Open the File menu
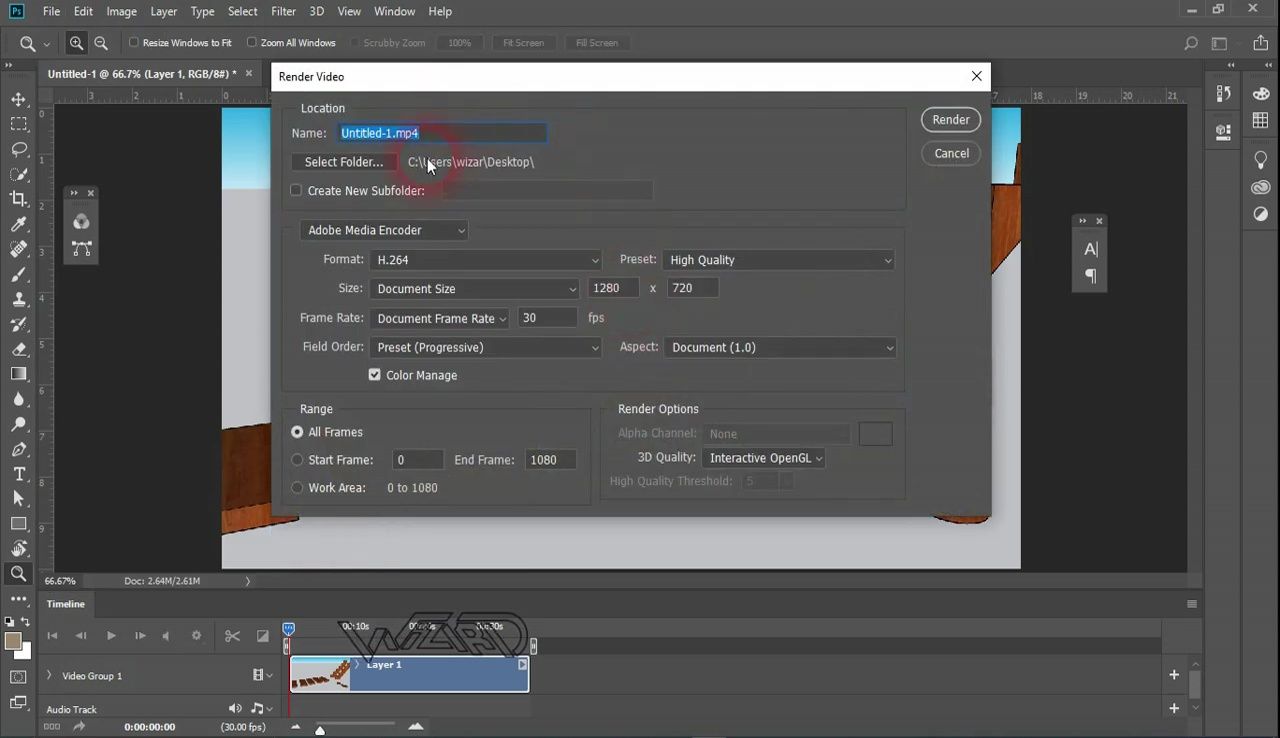The height and width of the screenshot is (738, 1280). pos(51,11)
